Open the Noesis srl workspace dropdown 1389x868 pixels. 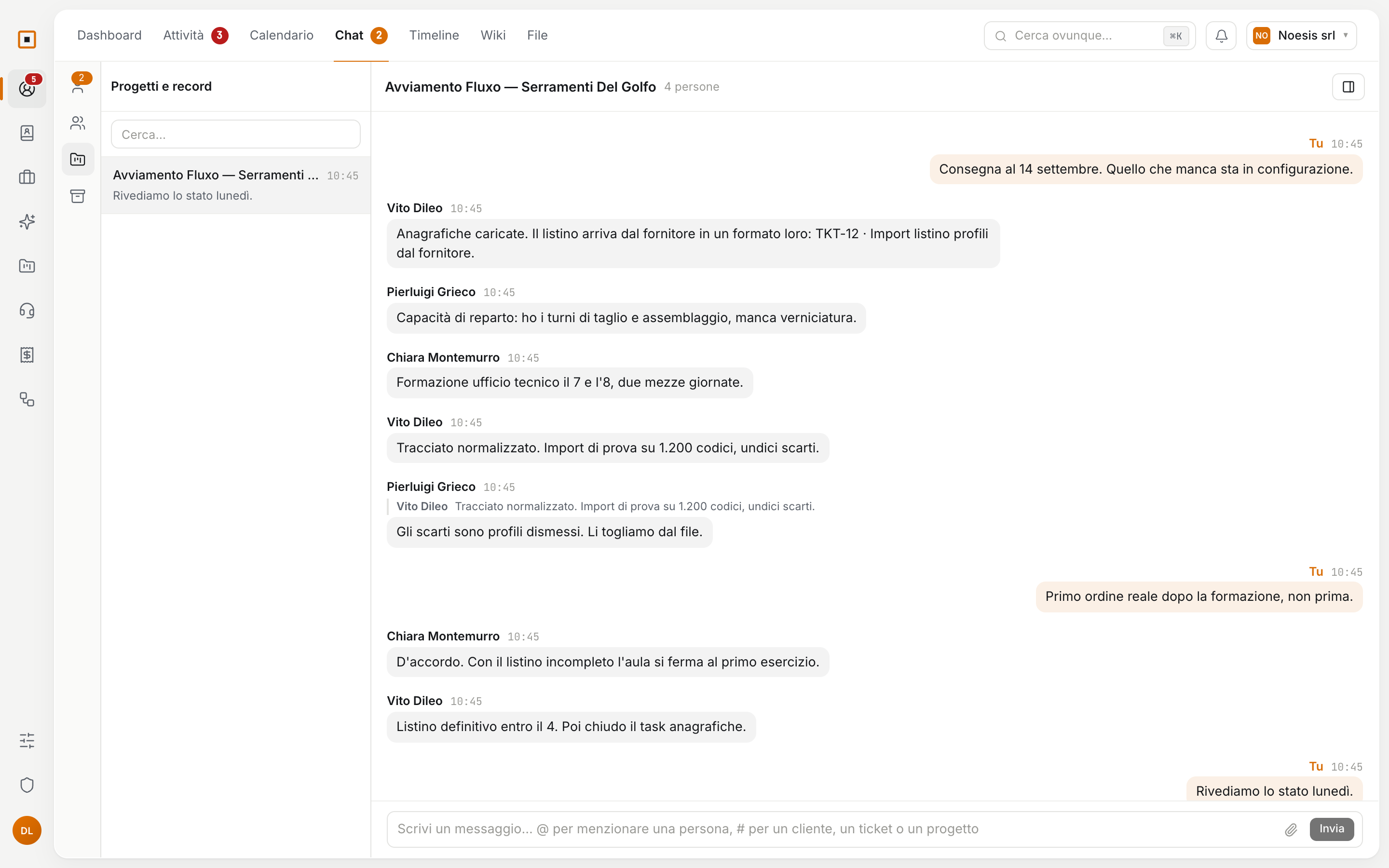(x=1301, y=36)
